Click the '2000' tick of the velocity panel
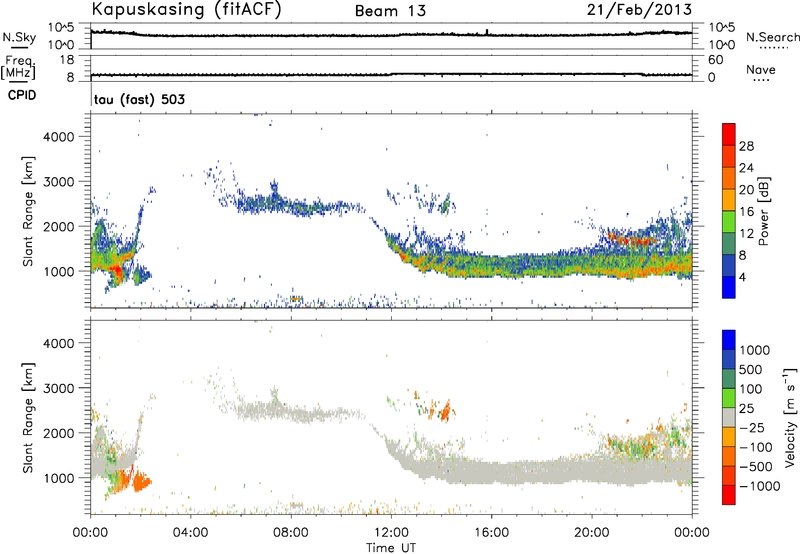The width and height of the screenshot is (800, 554). pyautogui.click(x=58, y=434)
